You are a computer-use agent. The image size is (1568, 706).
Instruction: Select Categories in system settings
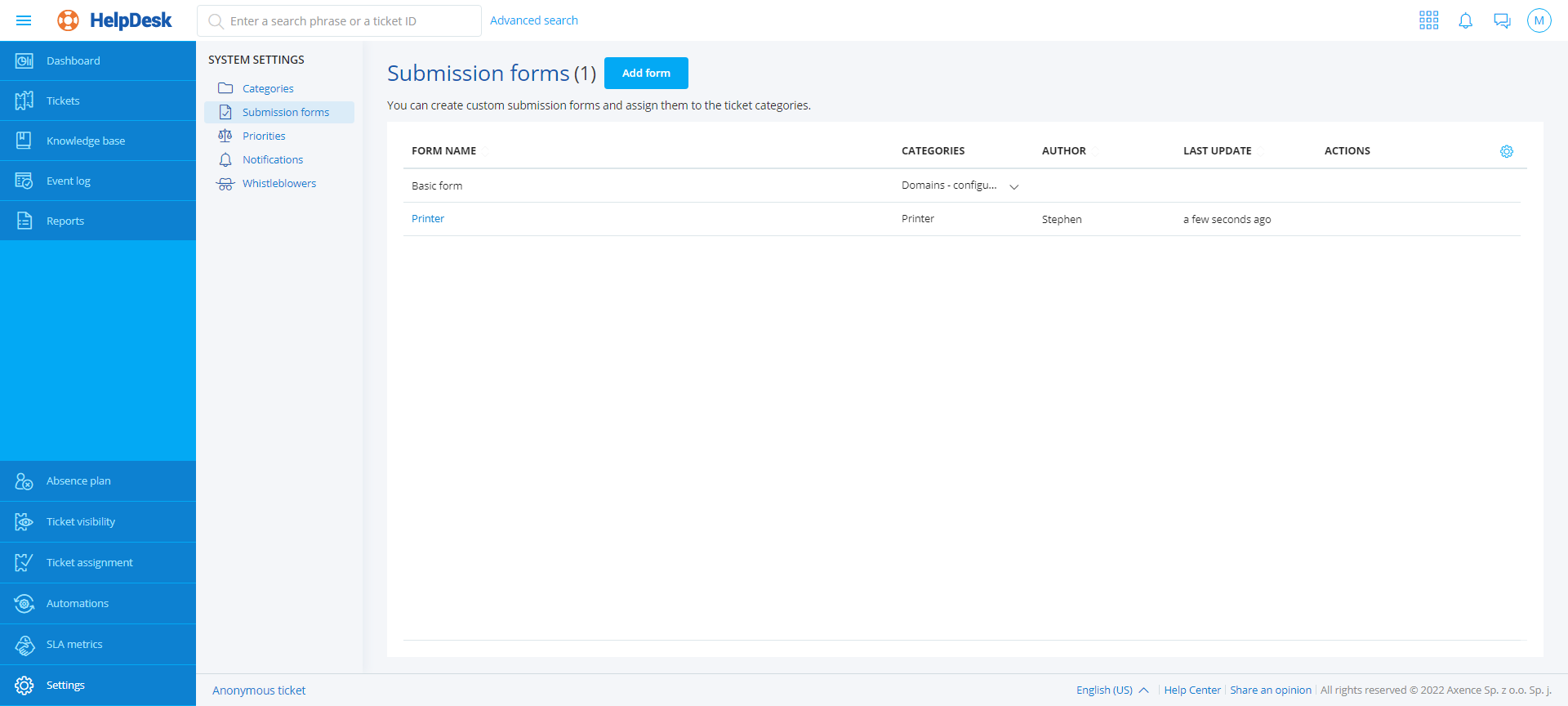coord(268,88)
